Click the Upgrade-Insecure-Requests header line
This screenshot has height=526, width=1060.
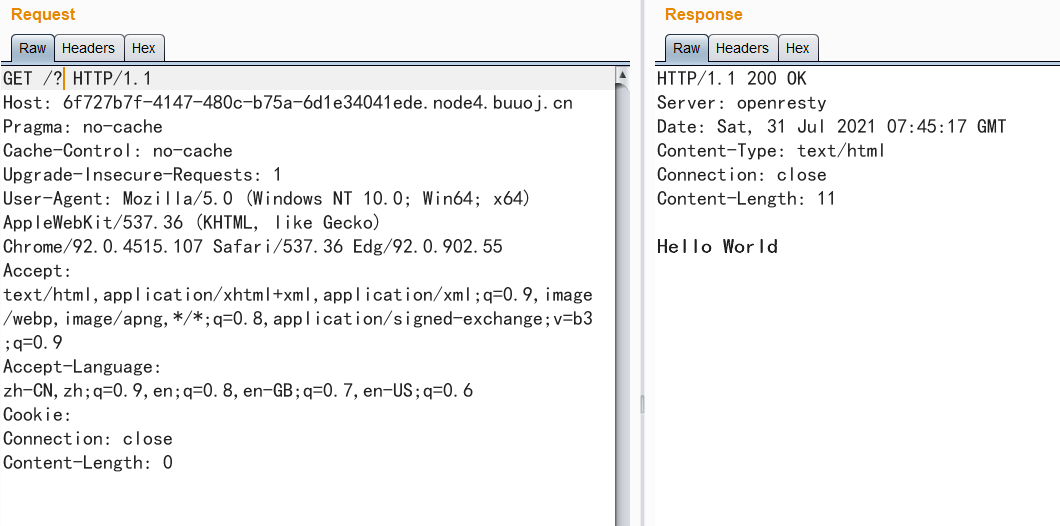coord(142,174)
